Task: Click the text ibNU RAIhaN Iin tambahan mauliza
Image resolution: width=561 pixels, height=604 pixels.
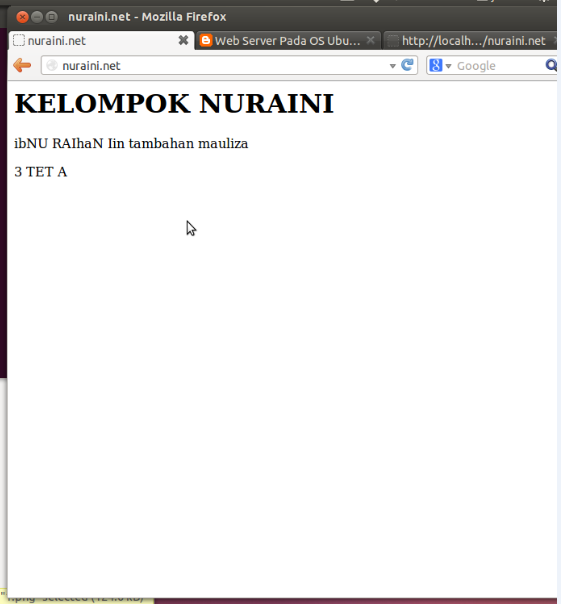Action: [131, 143]
